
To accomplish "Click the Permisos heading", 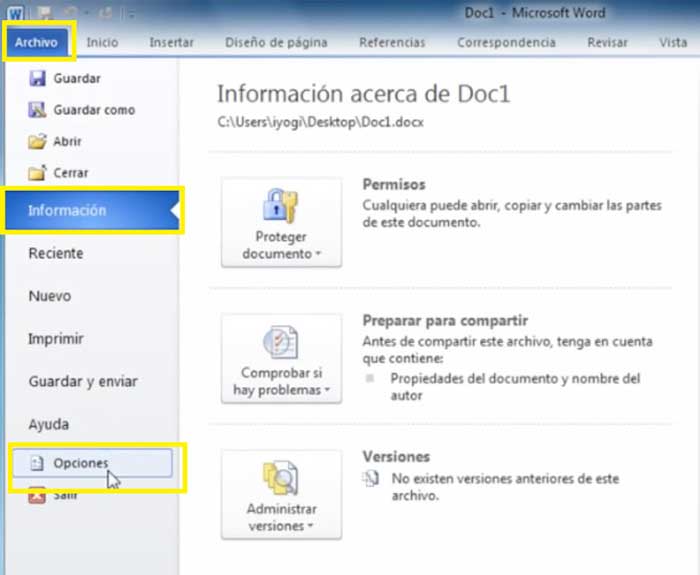I will 394,184.
